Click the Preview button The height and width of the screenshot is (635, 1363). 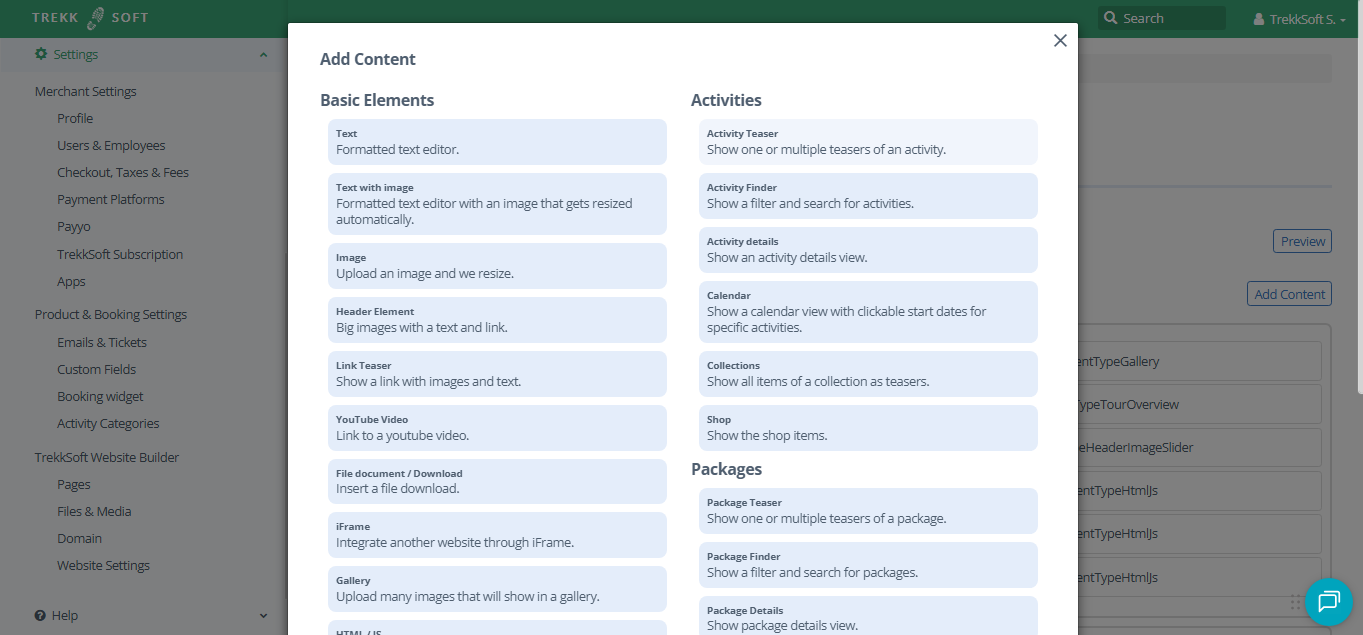point(1302,241)
